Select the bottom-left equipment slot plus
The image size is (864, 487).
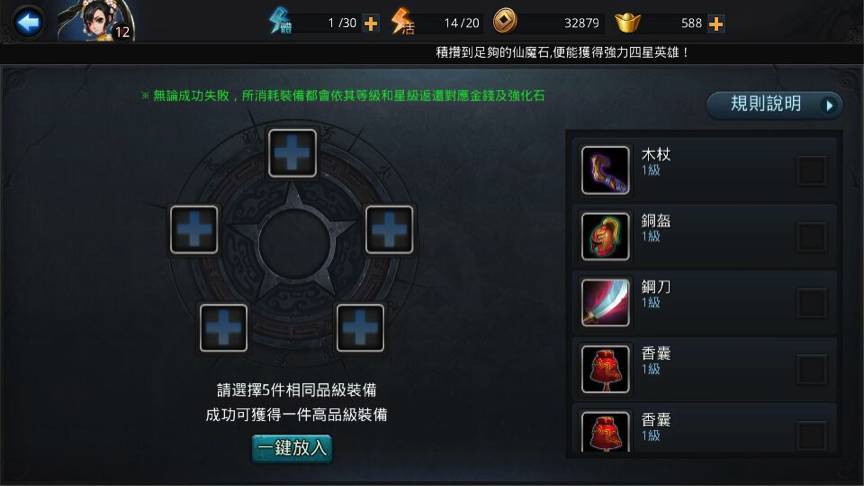[223, 328]
